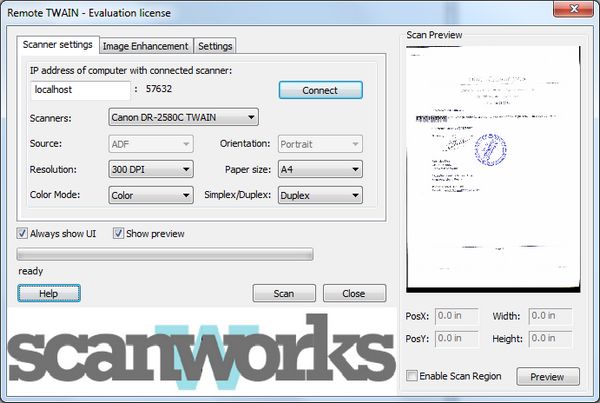The width and height of the screenshot is (600, 403).
Task: Click the scan progress bar
Action: [x=165, y=254]
